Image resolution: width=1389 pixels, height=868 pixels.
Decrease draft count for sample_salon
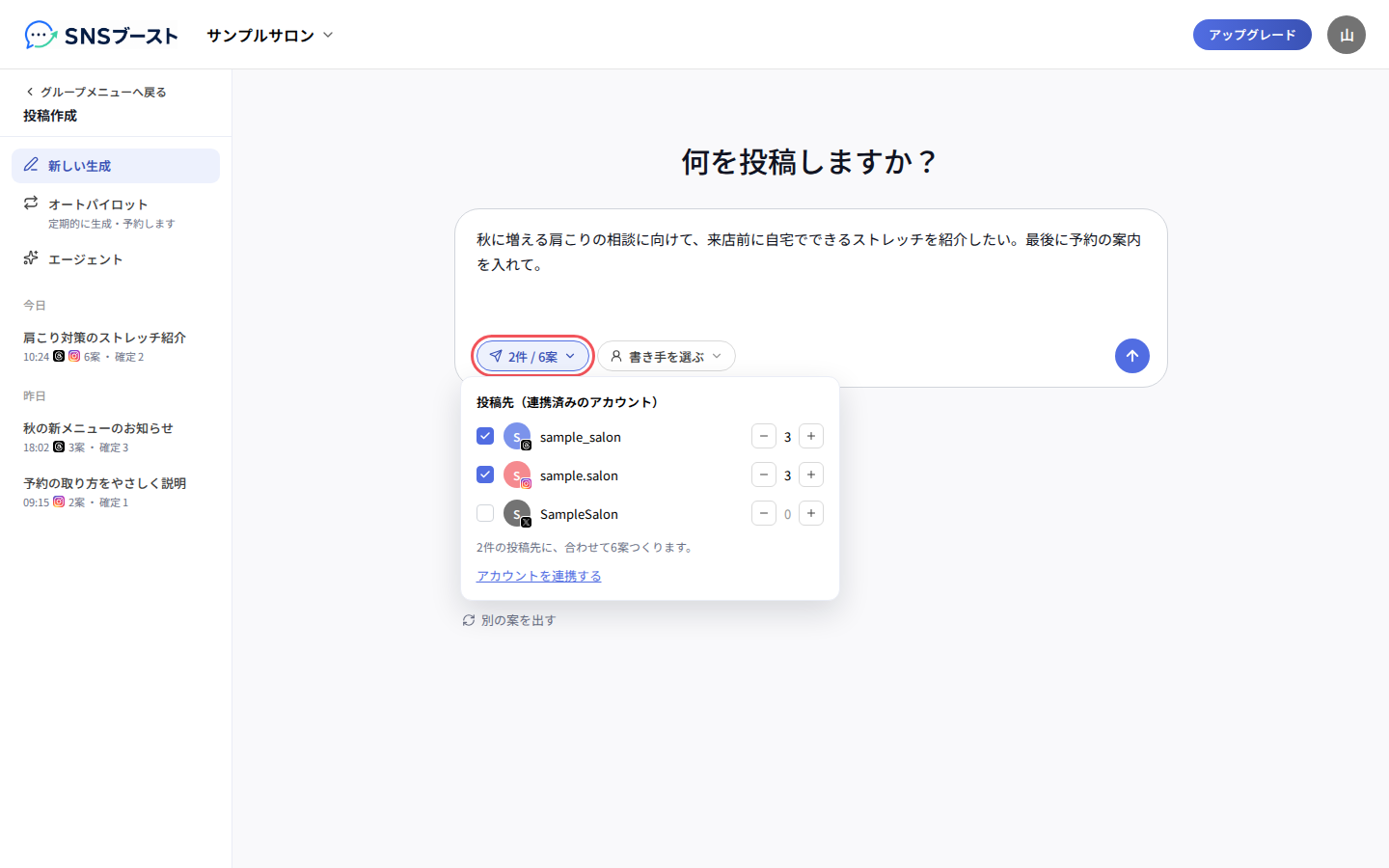click(764, 436)
